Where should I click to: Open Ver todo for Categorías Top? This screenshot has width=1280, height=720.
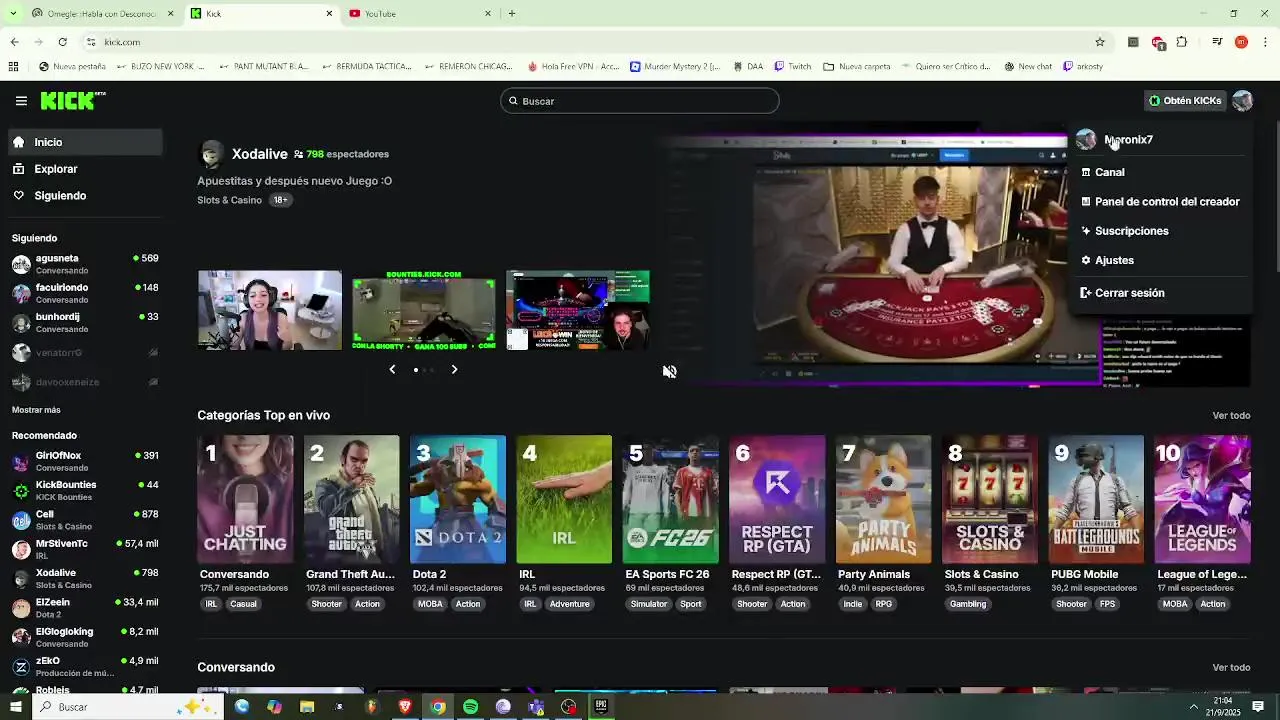(1231, 415)
